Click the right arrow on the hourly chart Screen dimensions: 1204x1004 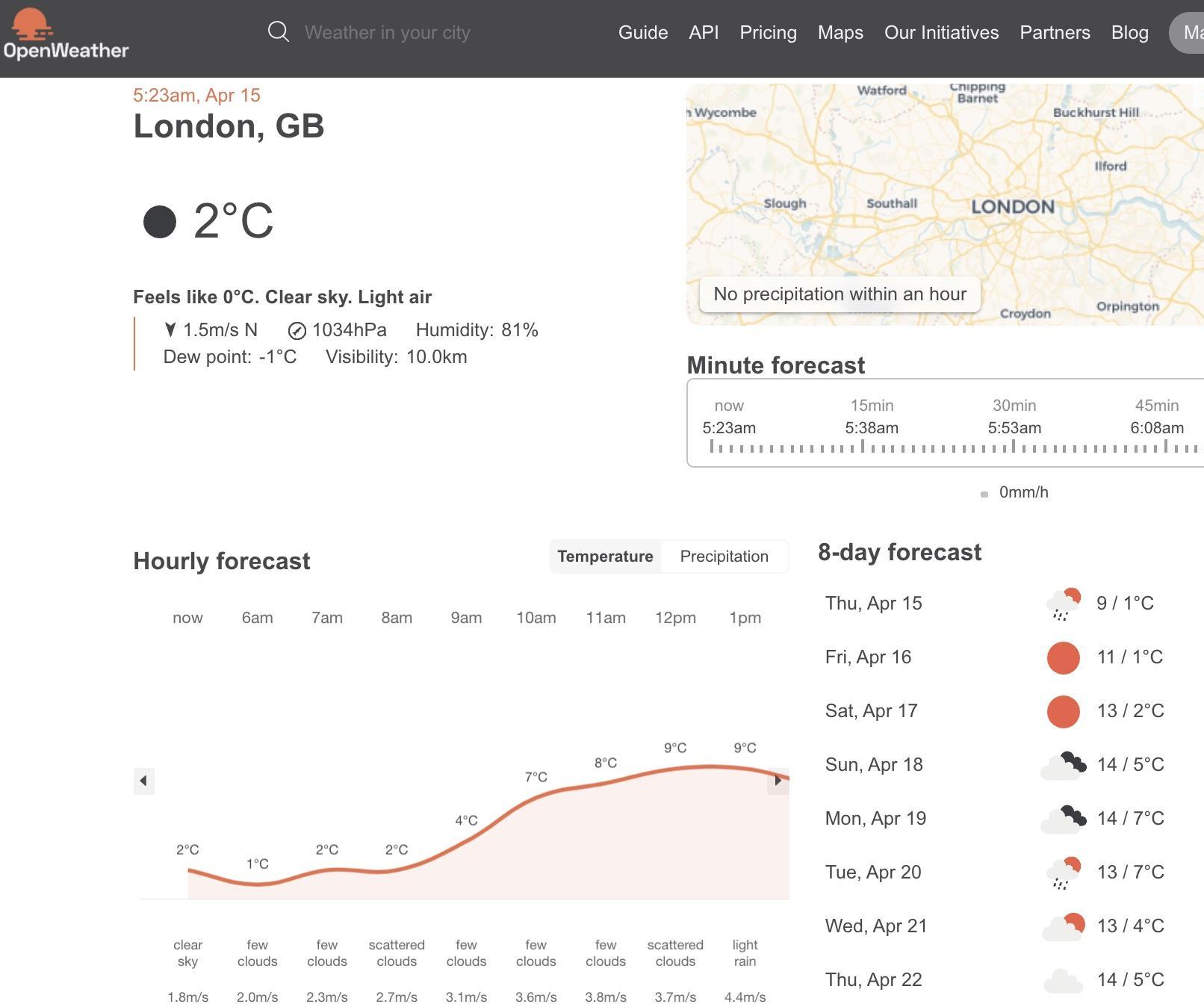tap(779, 781)
